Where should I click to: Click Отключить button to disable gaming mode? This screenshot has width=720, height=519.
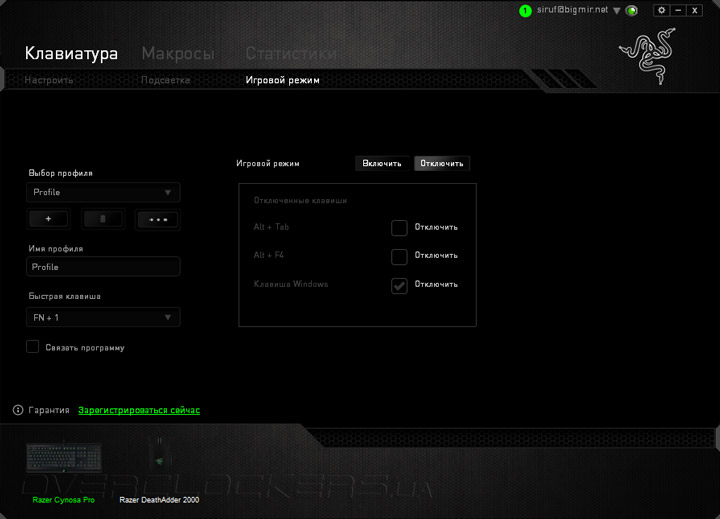[x=442, y=164]
